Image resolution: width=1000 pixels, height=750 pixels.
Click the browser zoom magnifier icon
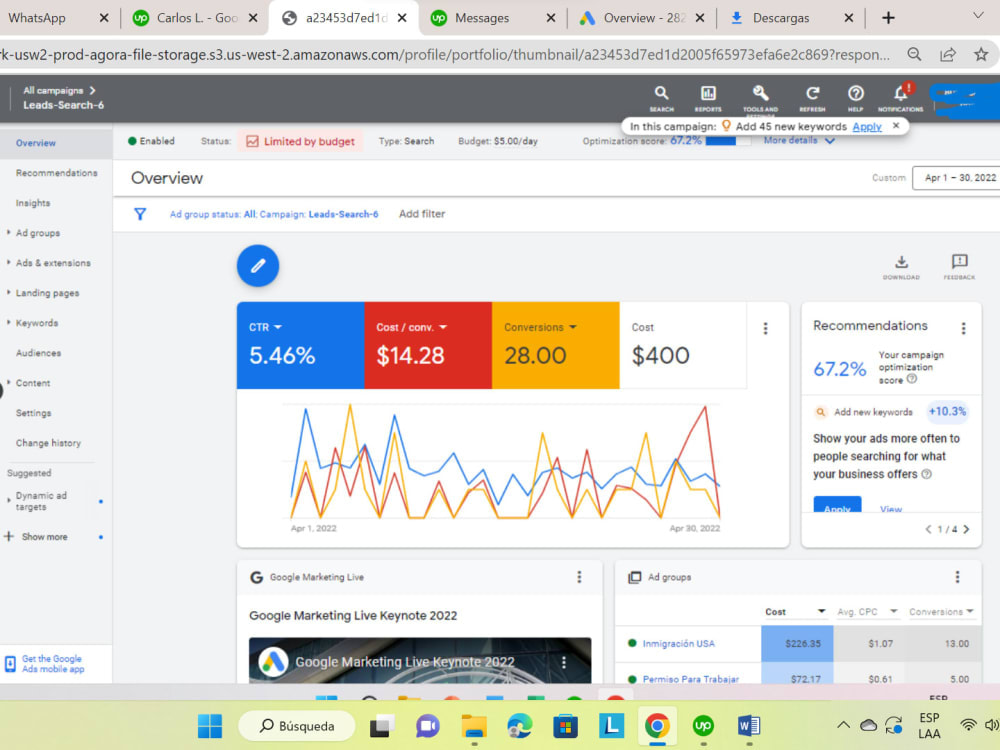[x=914, y=55]
